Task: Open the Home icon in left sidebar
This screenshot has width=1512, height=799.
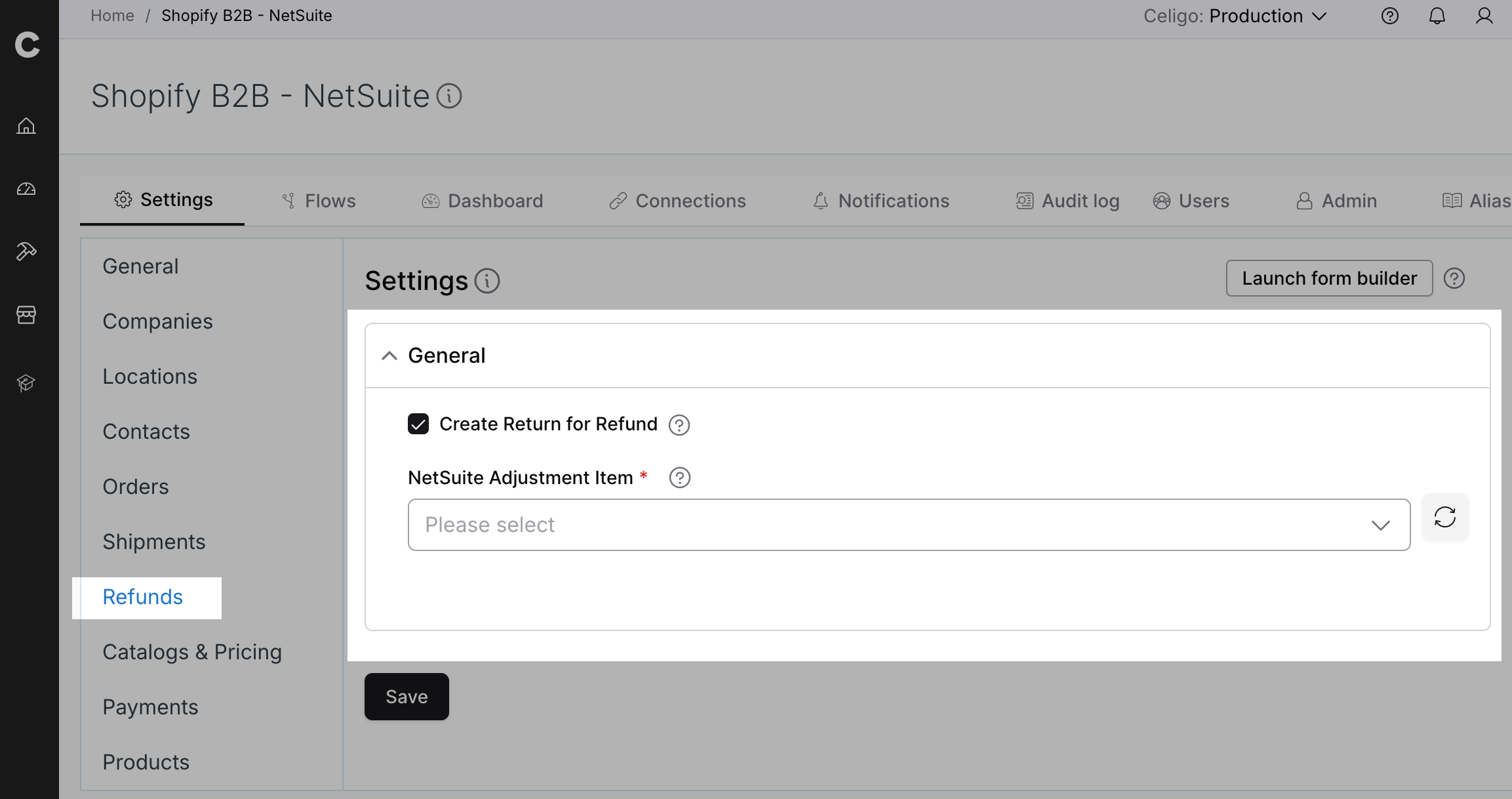Action: 26,125
